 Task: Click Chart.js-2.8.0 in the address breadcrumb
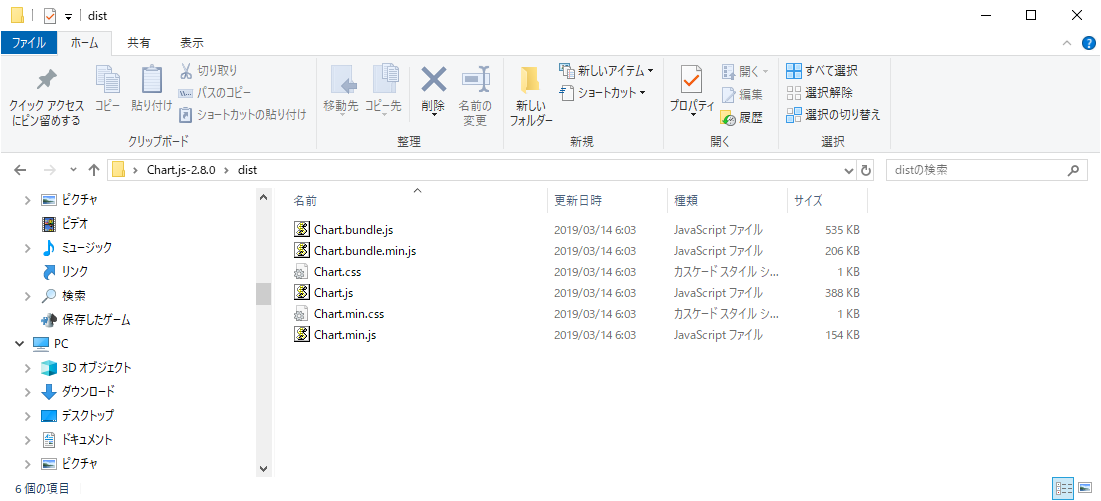[181, 170]
